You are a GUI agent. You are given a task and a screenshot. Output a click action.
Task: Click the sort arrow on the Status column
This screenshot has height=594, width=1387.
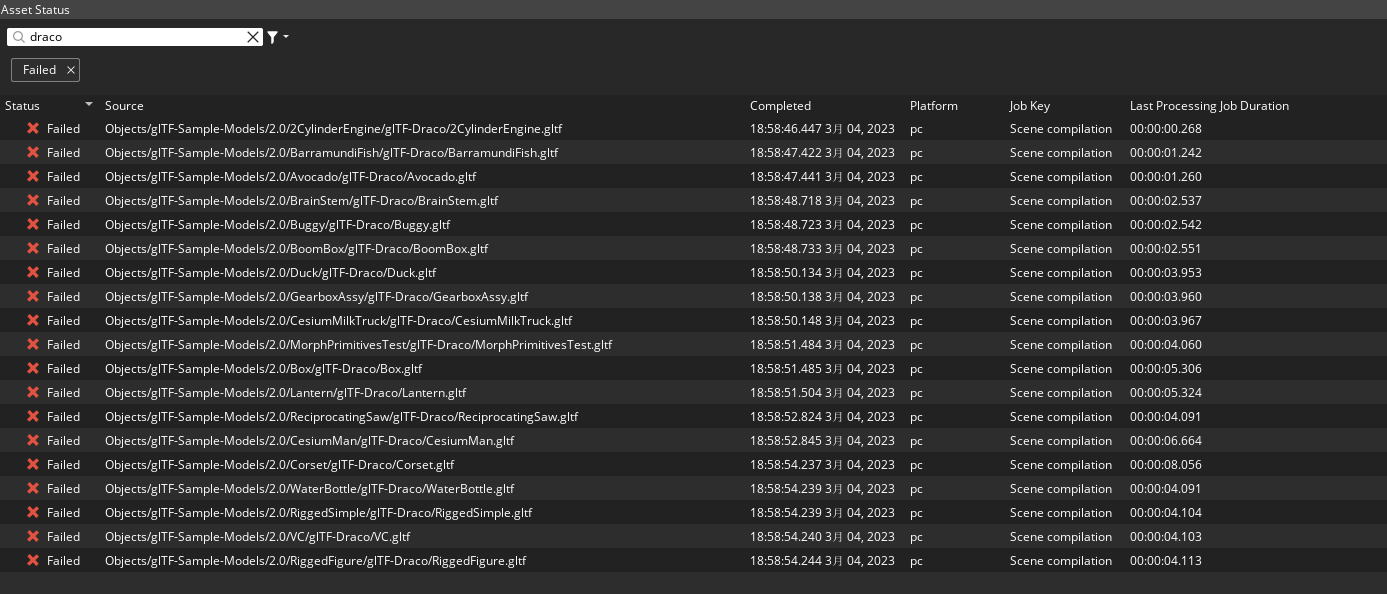click(89, 105)
